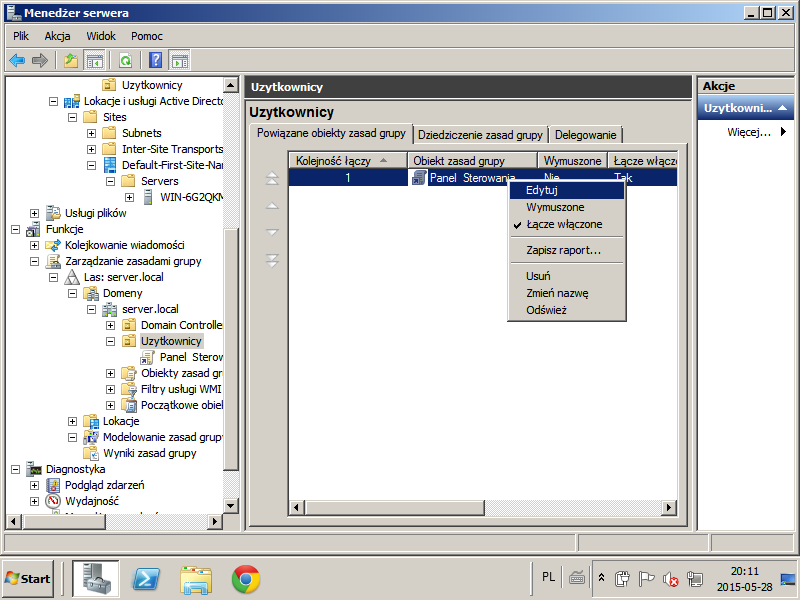Screen dimensions: 800x600
Task: Open the file explorer from the taskbar
Action: 196,579
